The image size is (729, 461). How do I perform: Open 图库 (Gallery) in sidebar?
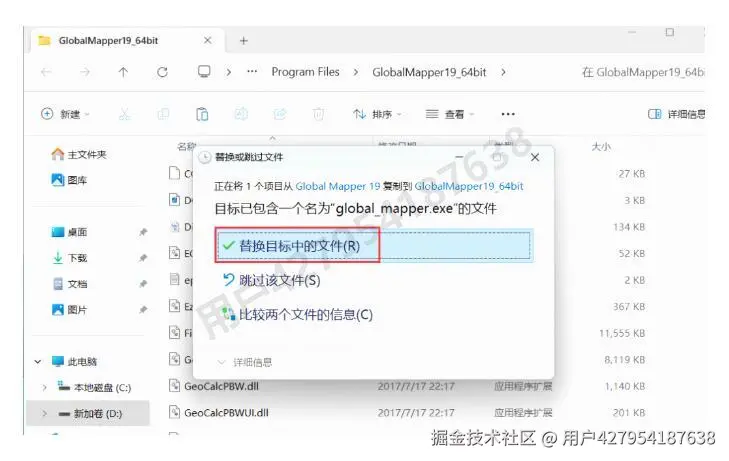70,180
